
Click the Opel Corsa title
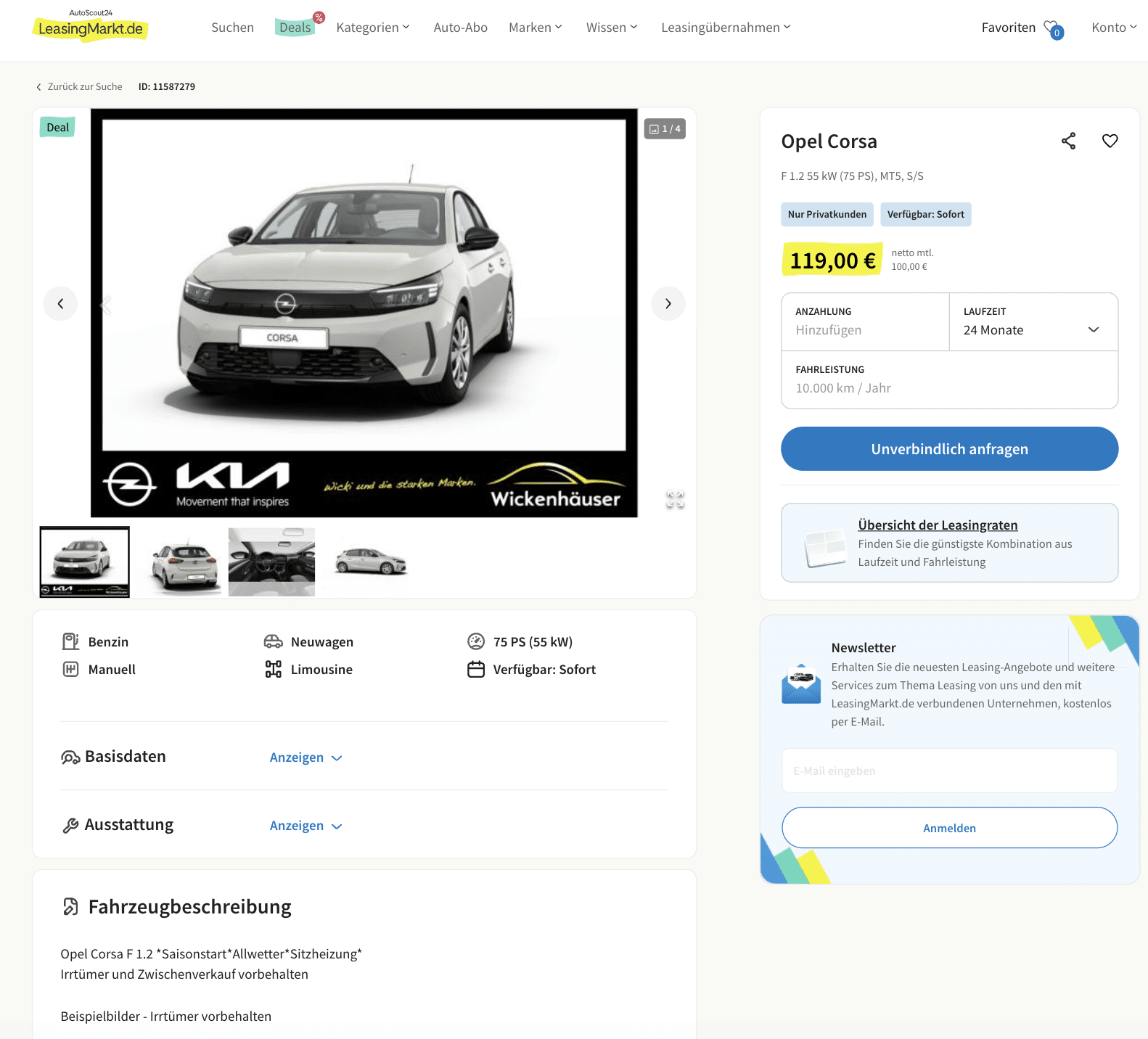pos(829,141)
